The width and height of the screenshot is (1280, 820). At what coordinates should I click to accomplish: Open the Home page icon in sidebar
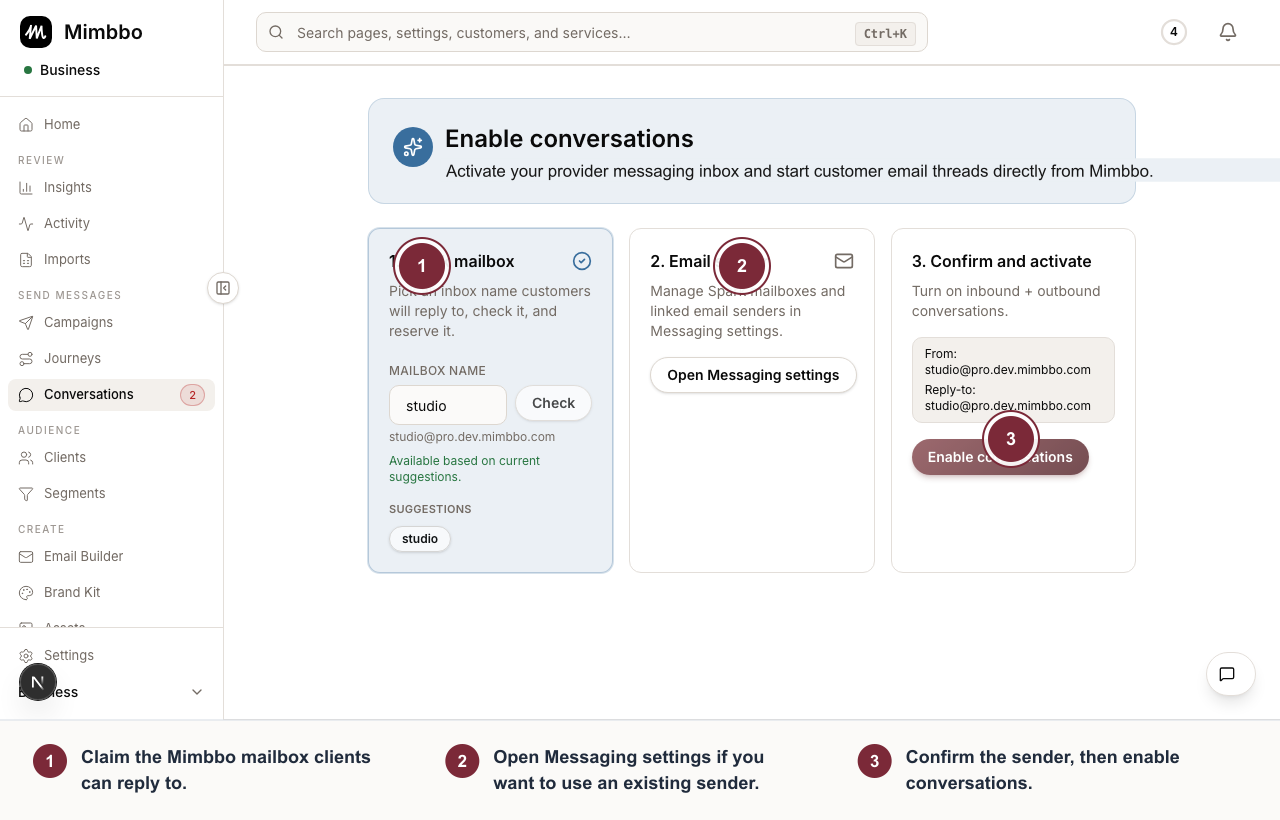26,125
